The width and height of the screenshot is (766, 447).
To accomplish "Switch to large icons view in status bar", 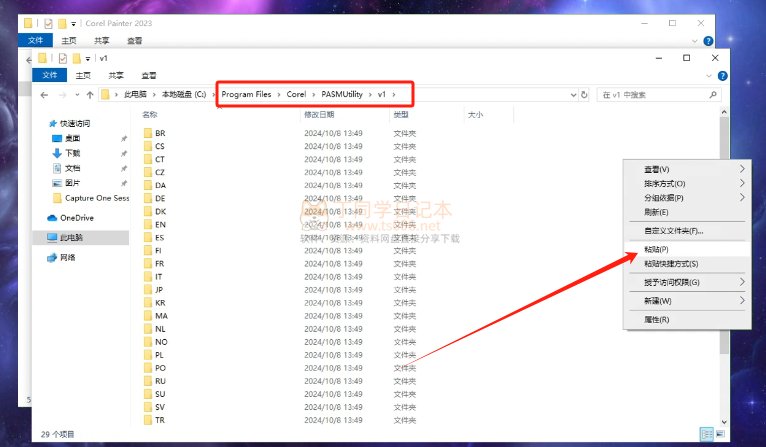I will (720, 433).
